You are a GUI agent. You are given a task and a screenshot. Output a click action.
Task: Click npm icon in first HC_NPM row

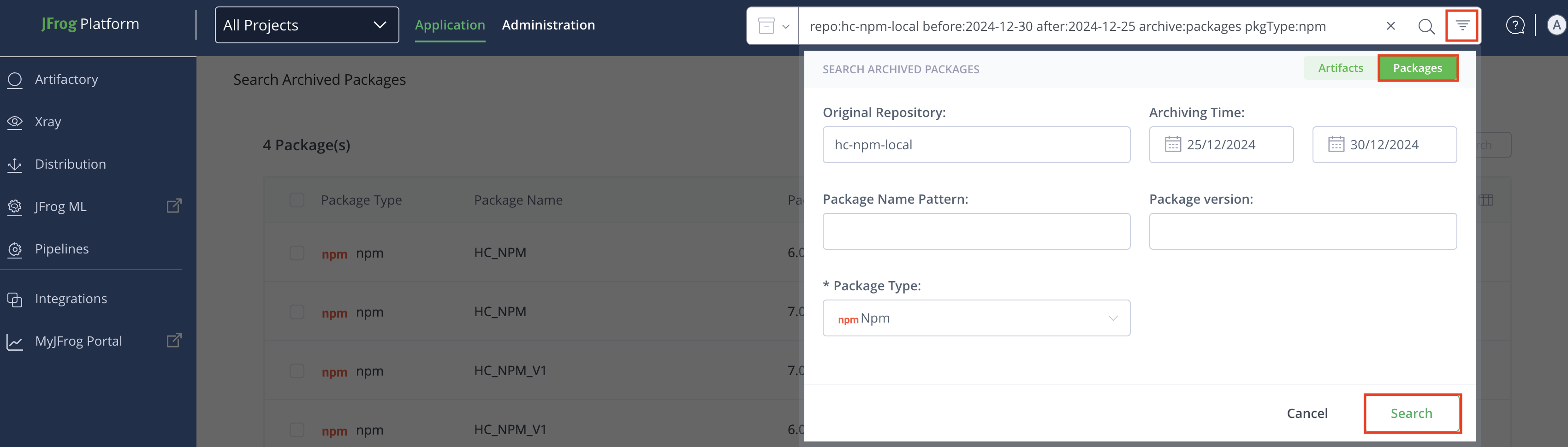[334, 254]
